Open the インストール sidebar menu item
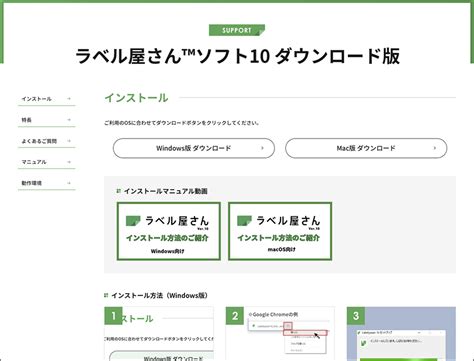 pyautogui.click(x=47, y=99)
